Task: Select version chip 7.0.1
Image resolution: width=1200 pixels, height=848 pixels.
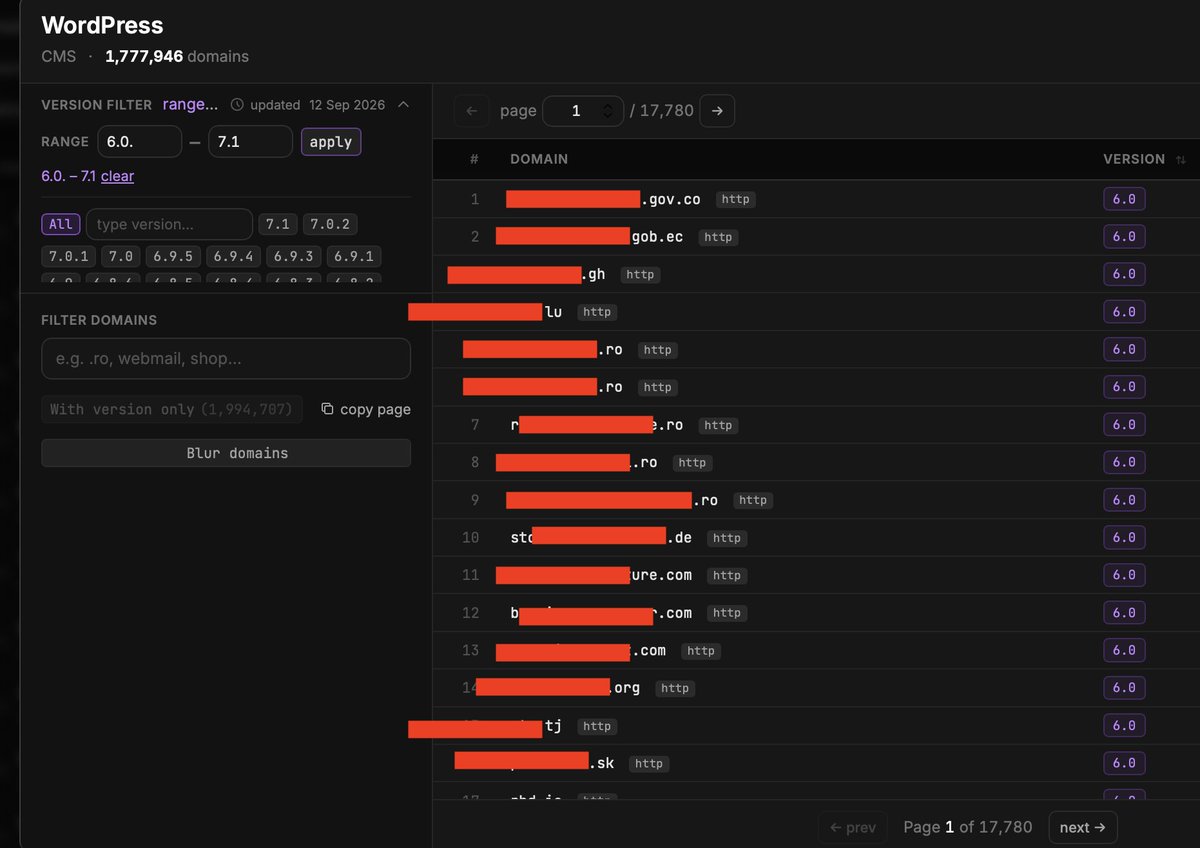Action: point(68,256)
